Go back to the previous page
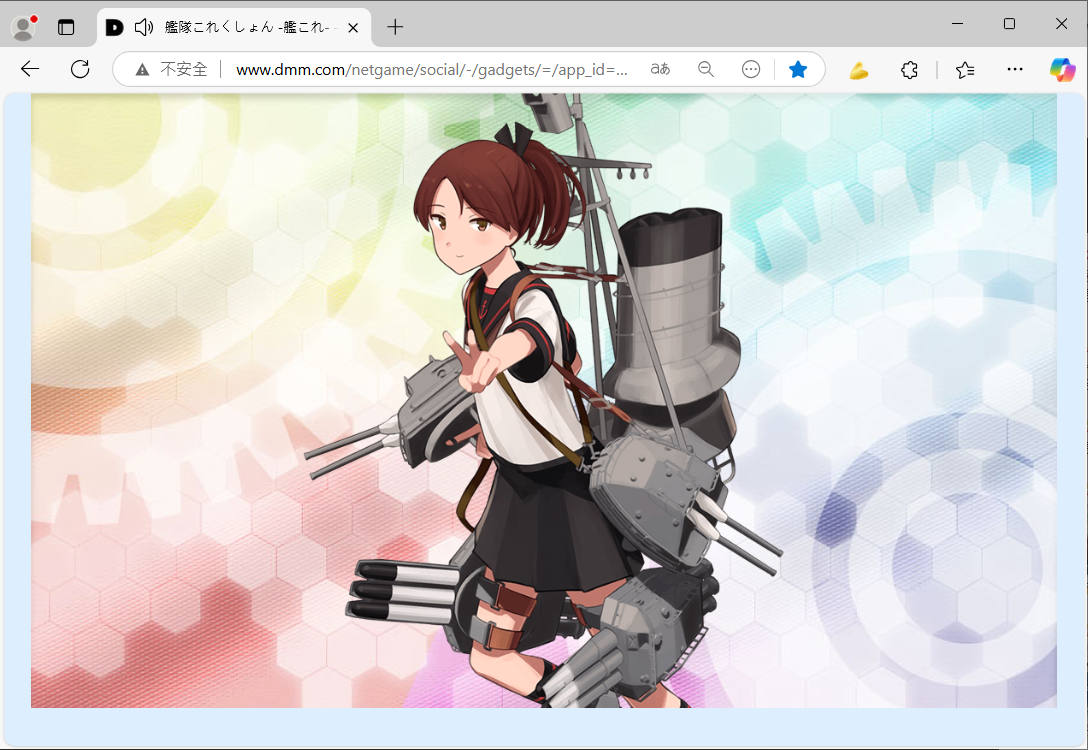Image resolution: width=1088 pixels, height=750 pixels. 30,69
